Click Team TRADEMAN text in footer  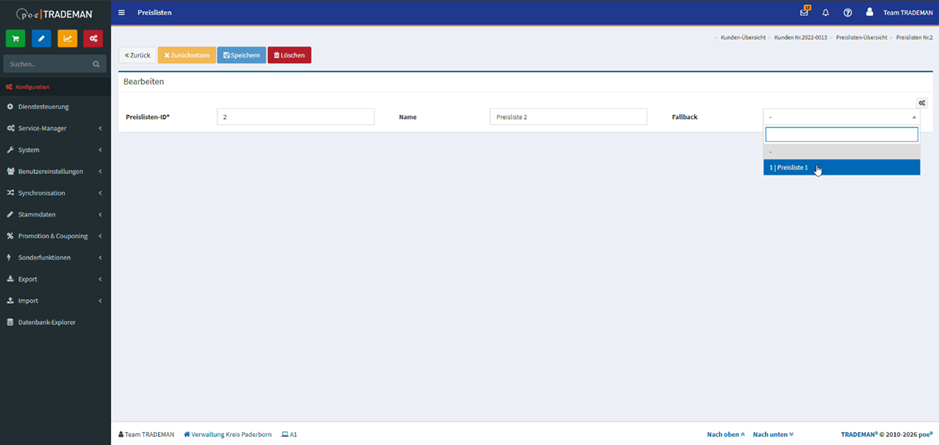click(x=150, y=434)
